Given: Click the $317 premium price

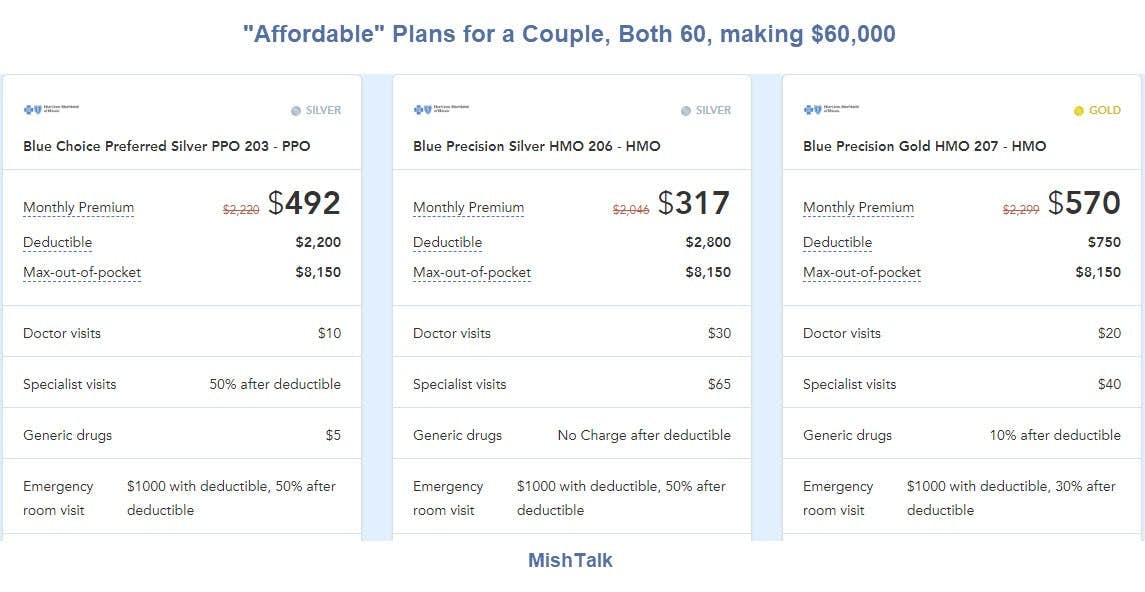Looking at the screenshot, I should (x=694, y=204).
